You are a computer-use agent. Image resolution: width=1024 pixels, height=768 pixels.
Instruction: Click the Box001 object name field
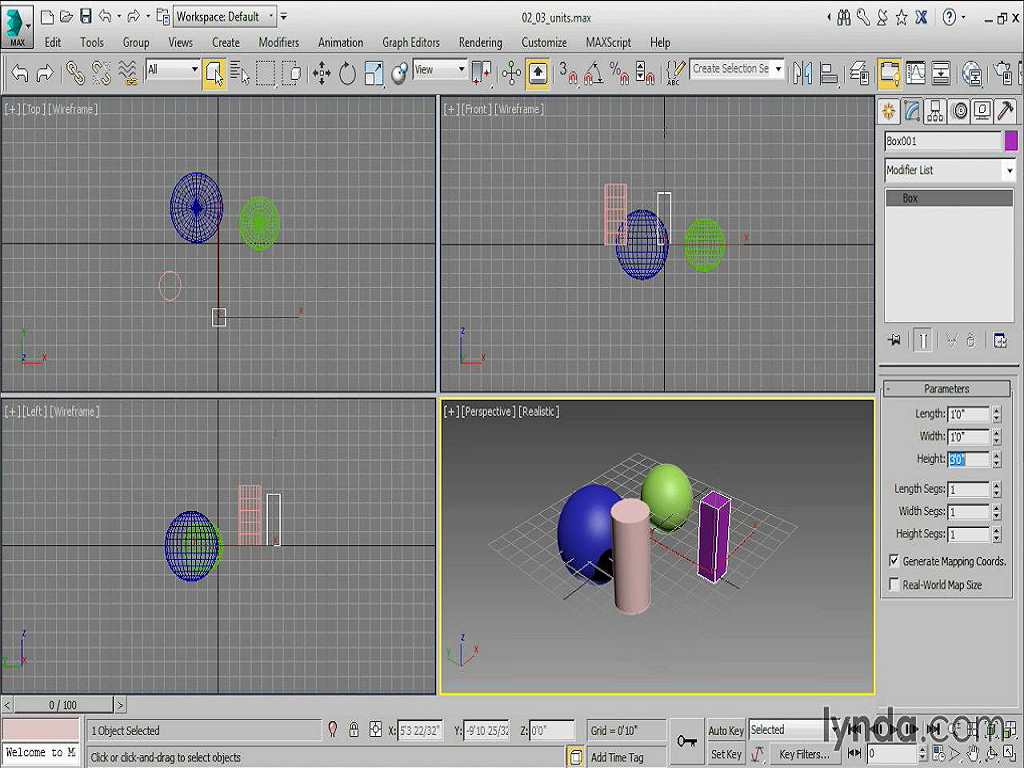[x=942, y=141]
